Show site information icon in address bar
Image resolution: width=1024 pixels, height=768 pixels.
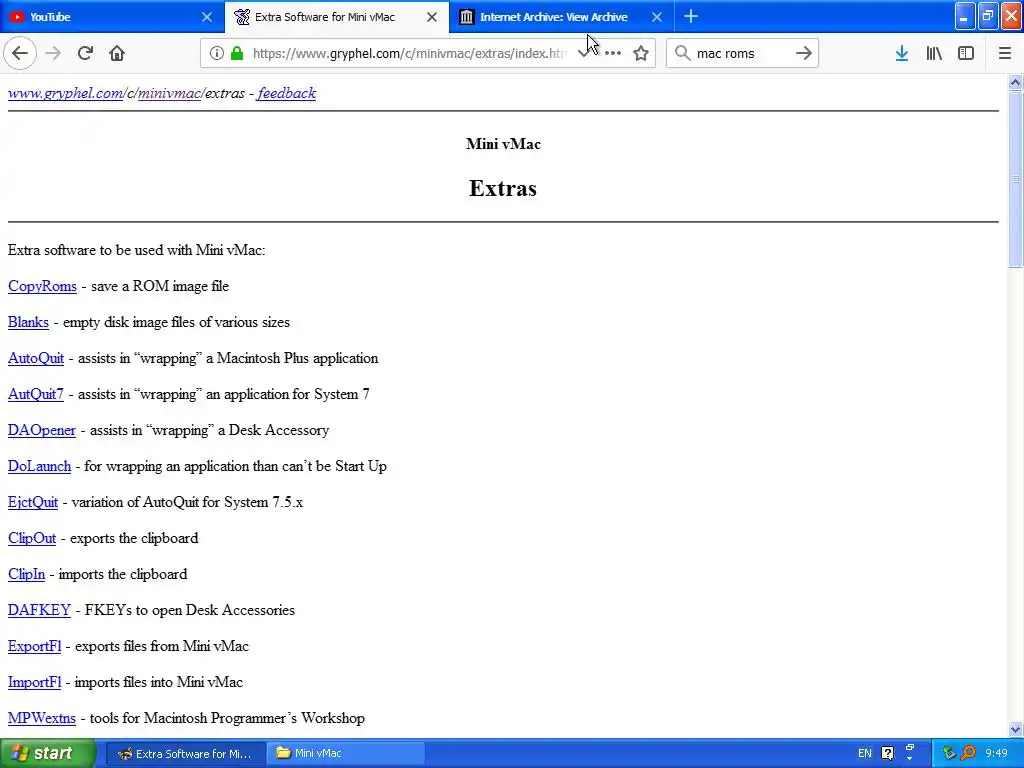point(216,53)
